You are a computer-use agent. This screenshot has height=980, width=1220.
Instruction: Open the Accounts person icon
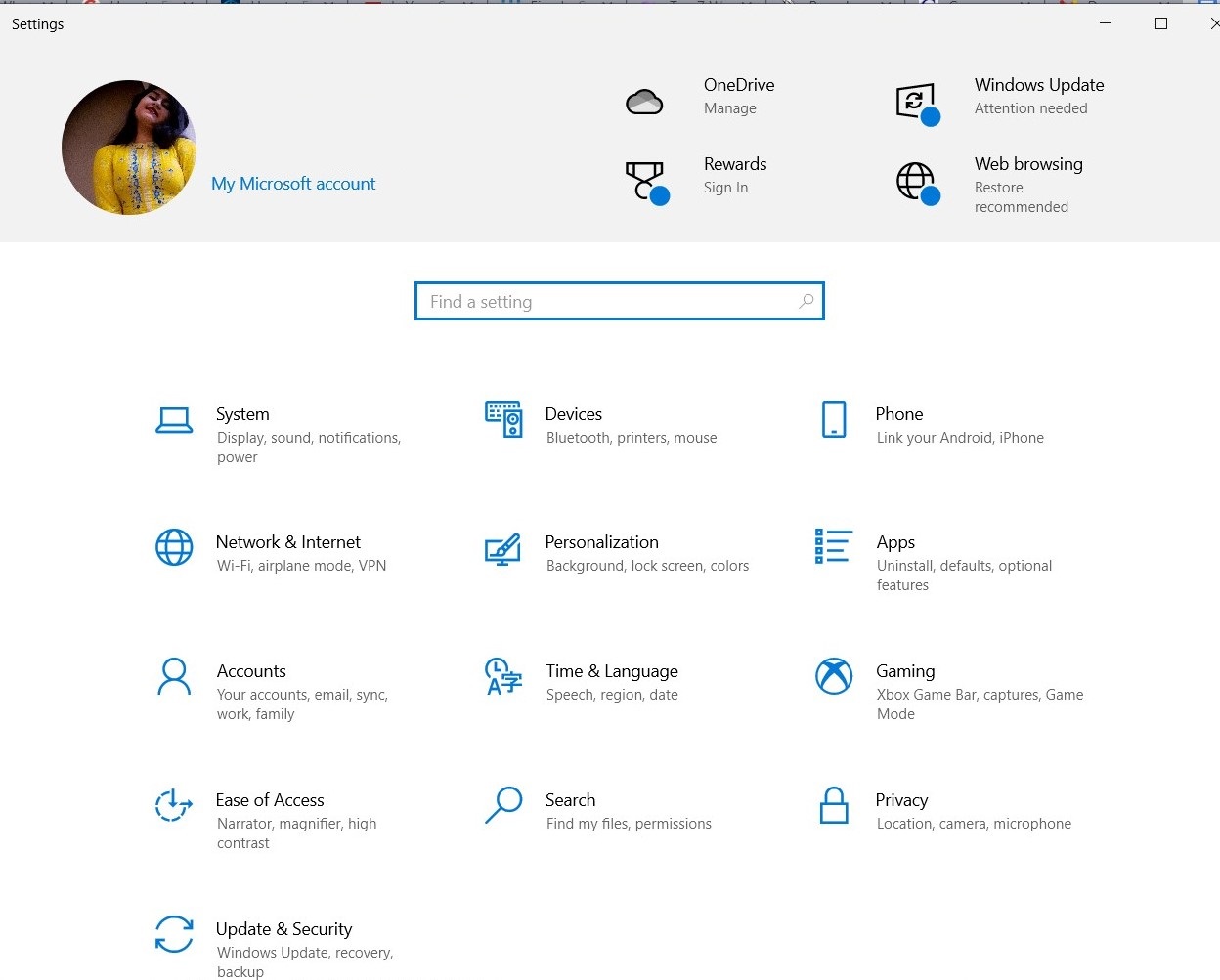tap(174, 676)
